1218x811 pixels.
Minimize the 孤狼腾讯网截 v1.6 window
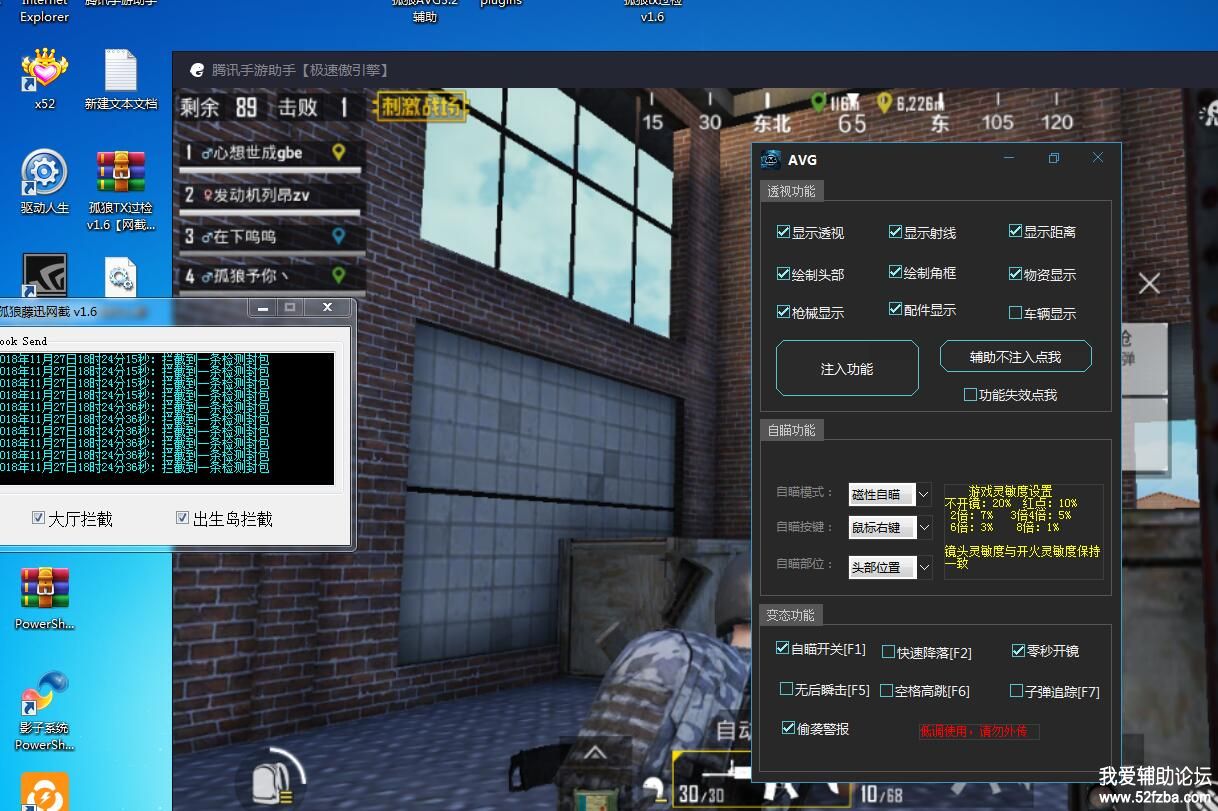[263, 308]
